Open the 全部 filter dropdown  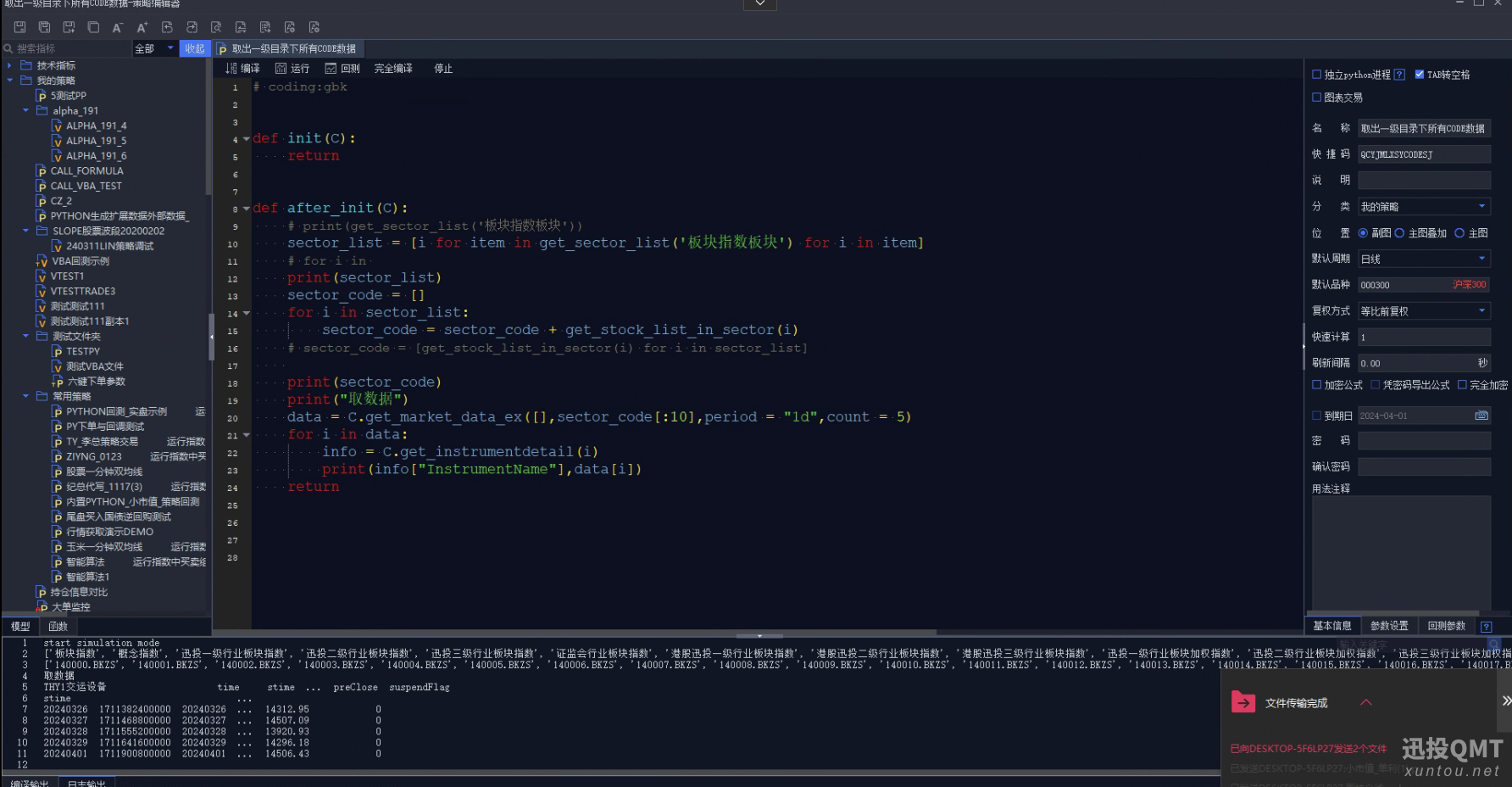(154, 48)
